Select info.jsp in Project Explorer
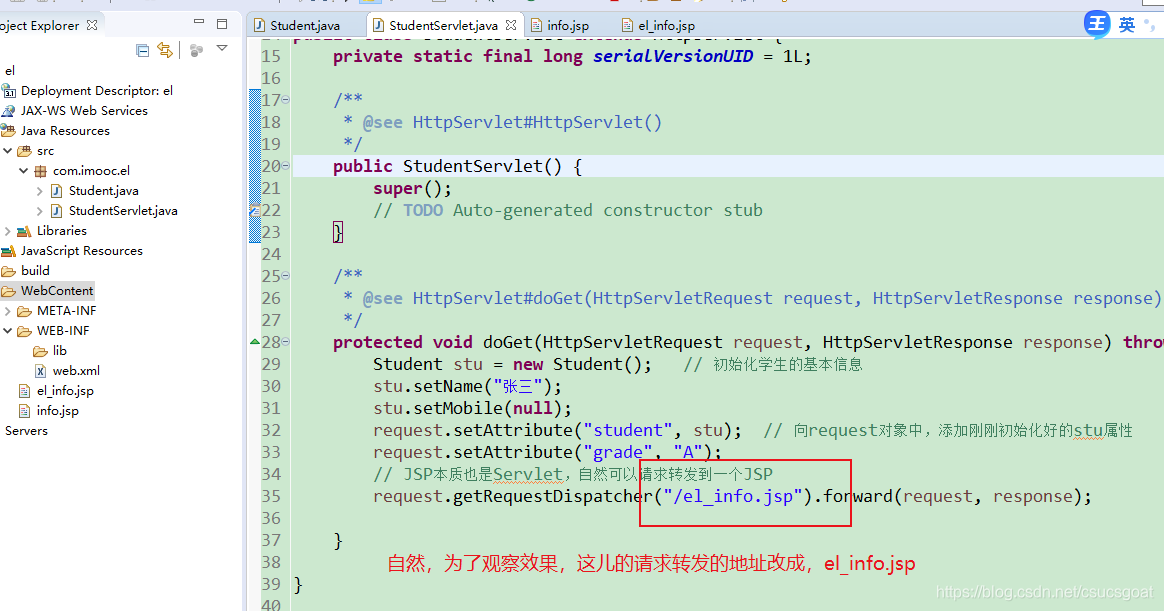The width and height of the screenshot is (1164, 611). tap(57, 411)
